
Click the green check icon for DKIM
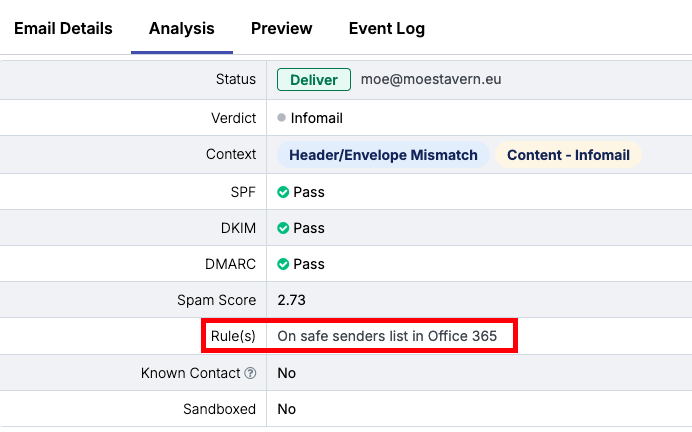coord(283,228)
